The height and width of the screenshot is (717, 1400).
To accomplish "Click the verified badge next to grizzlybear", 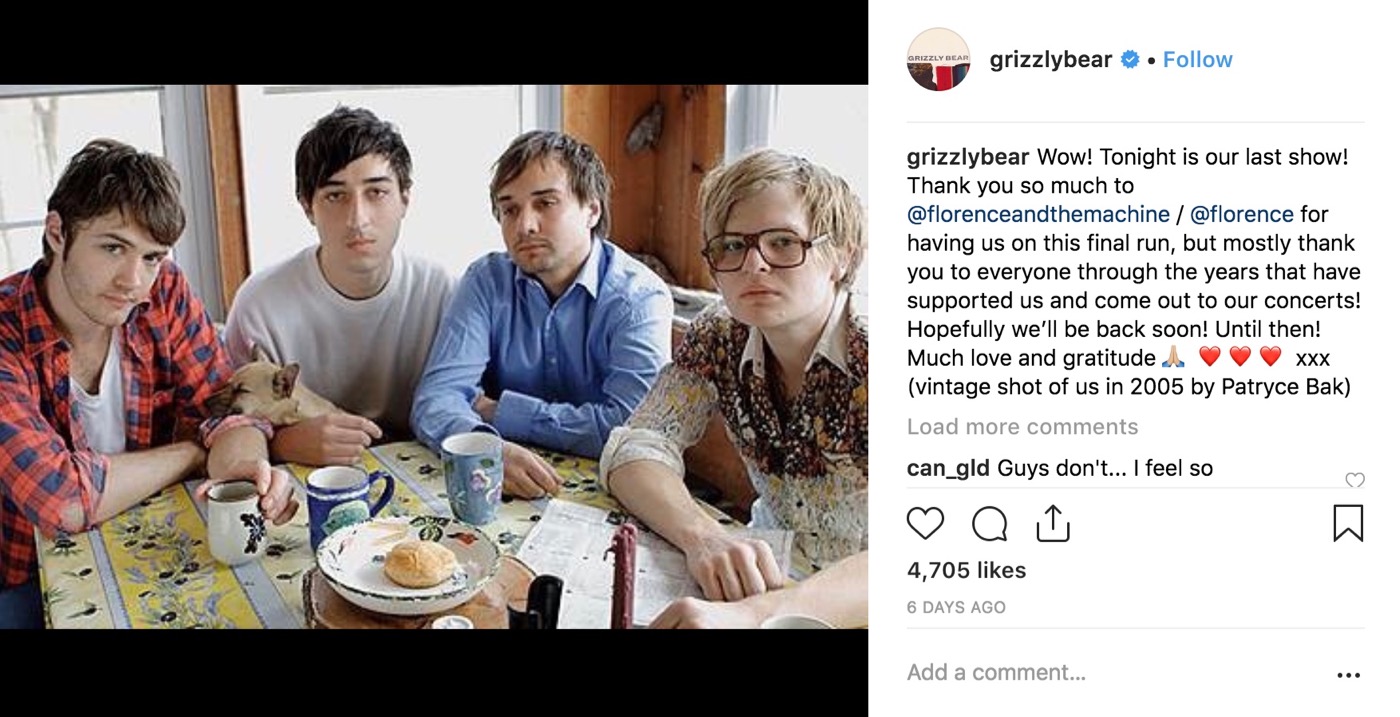I will (x=1130, y=60).
